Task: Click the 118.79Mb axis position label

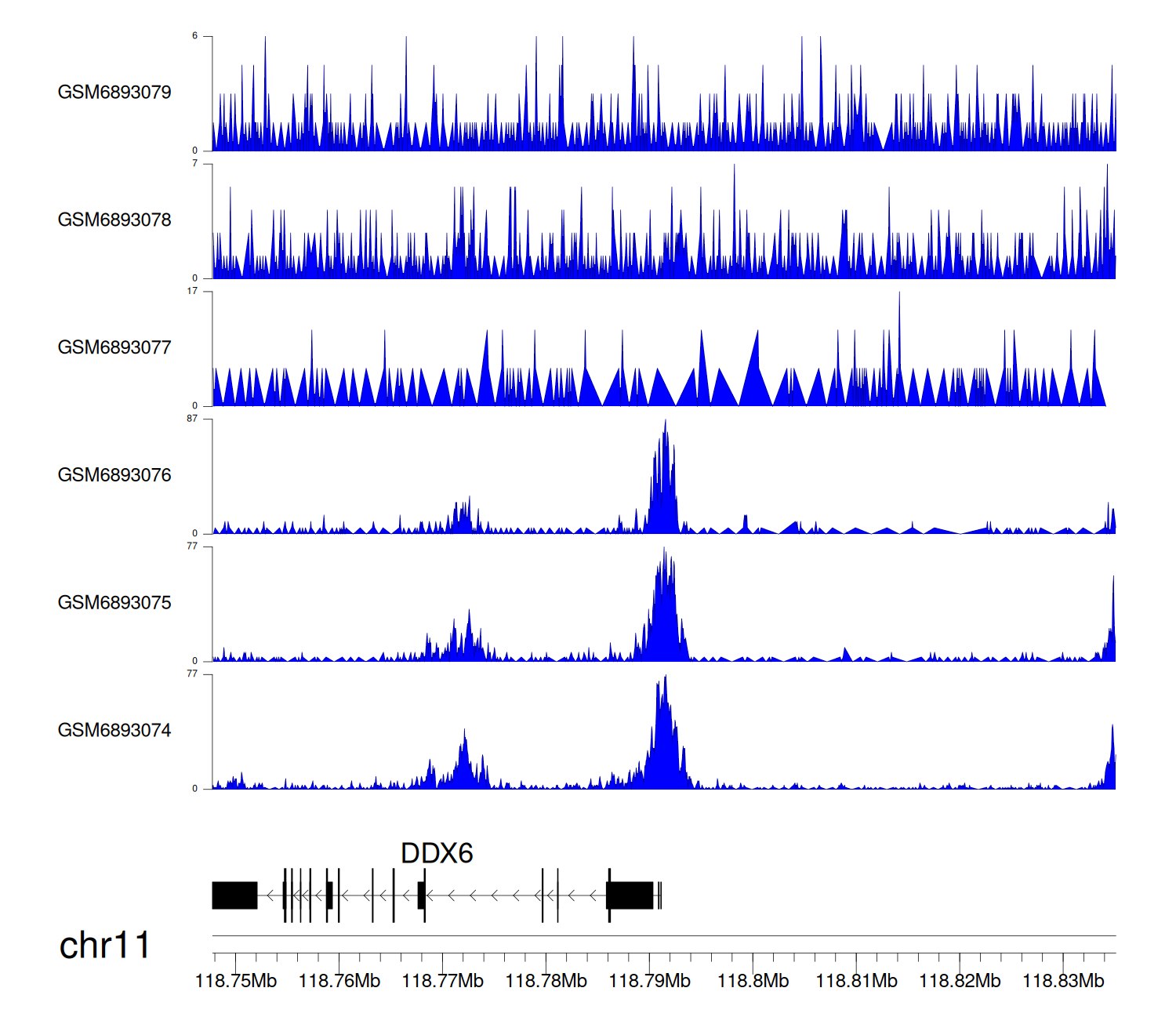Action: click(649, 981)
